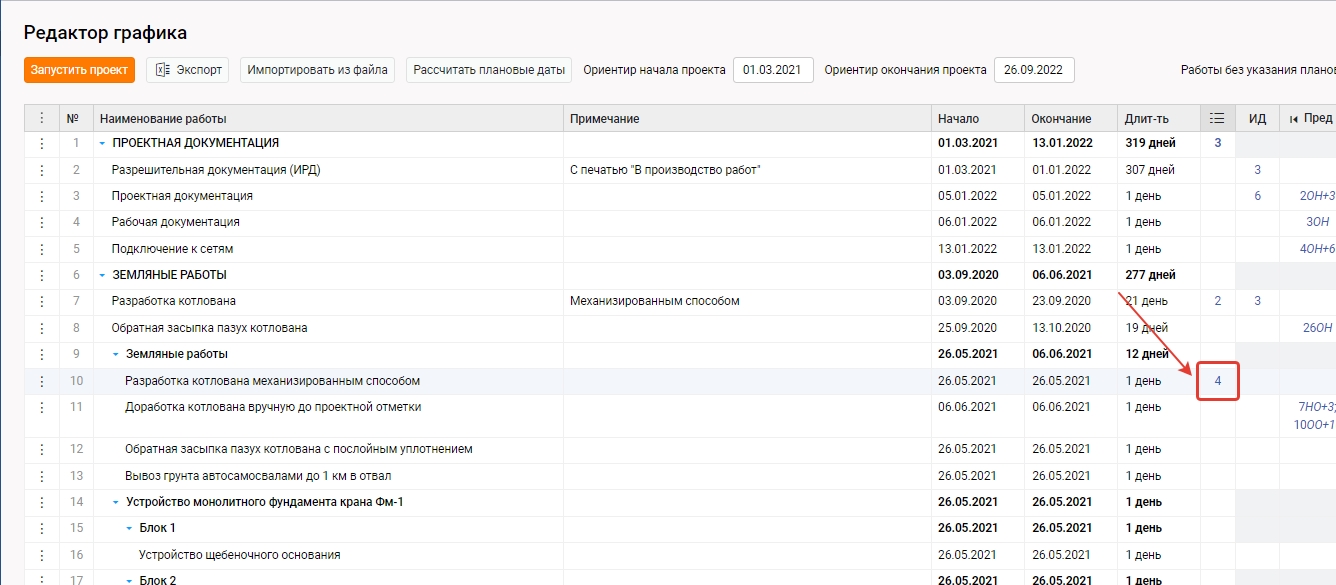Viewport: 1336px width, 585px height.
Task: Click the arrow icon beside the Пред header
Action: click(x=1293, y=119)
